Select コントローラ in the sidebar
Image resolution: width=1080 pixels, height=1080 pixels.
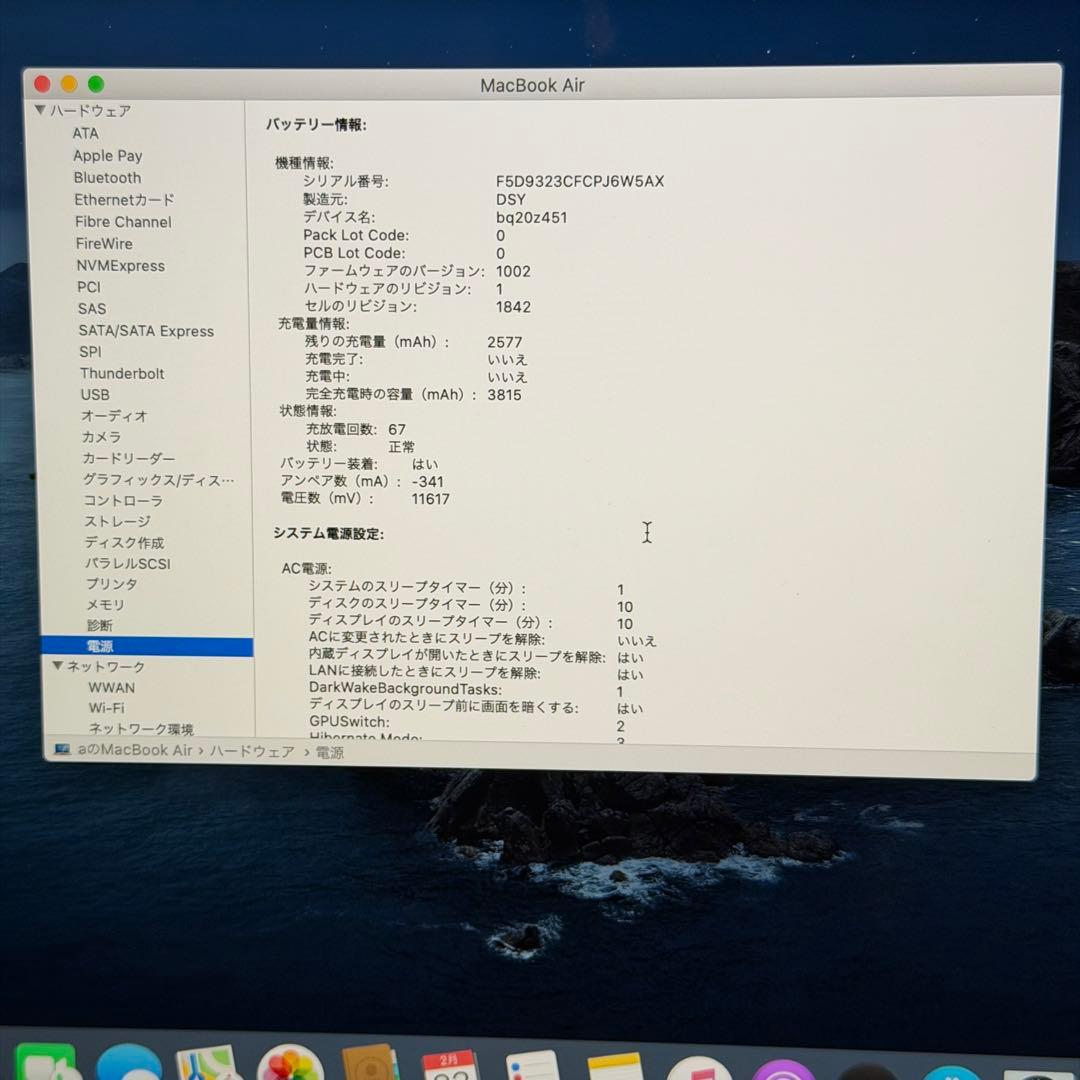[123, 501]
